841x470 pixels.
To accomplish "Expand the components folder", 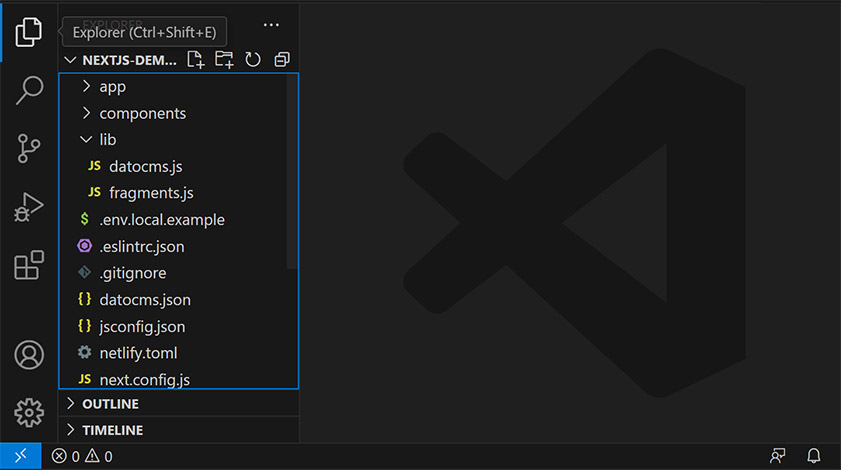I will tap(178, 113).
